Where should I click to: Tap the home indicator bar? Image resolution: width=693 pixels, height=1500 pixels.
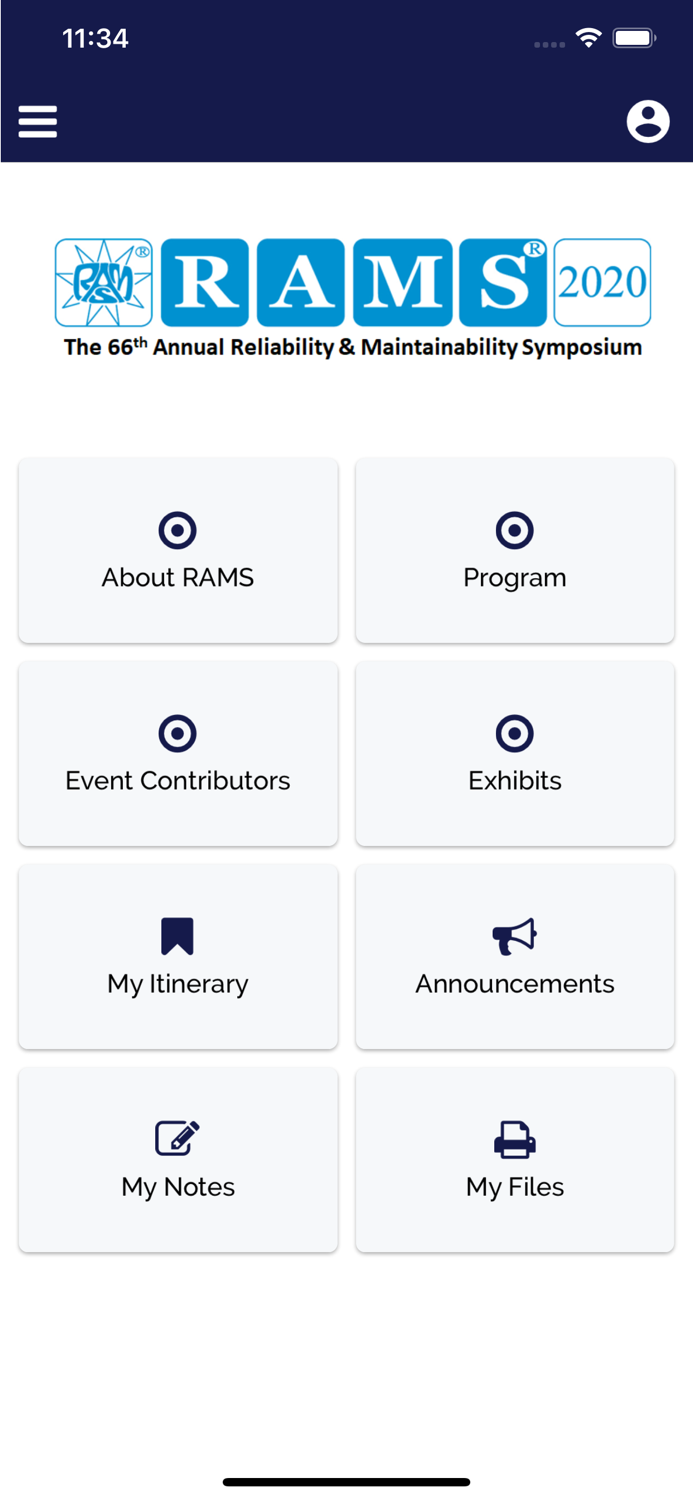[x=346, y=1482]
